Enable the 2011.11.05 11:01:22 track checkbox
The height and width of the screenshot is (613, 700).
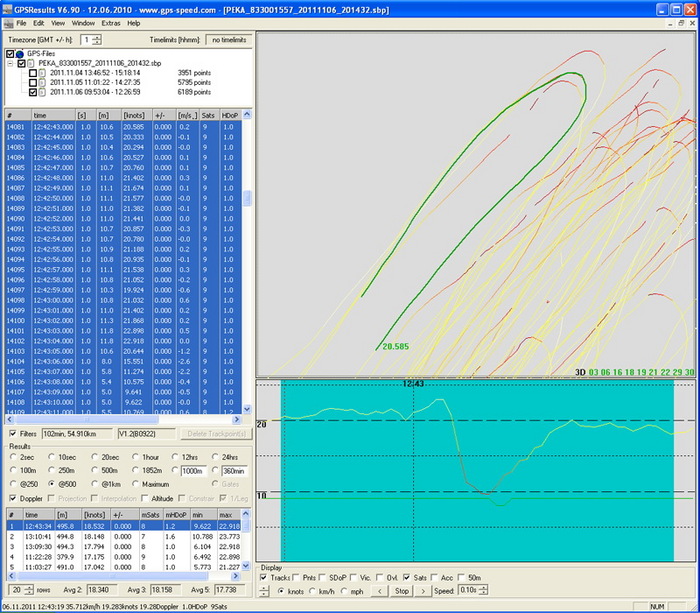(33, 82)
